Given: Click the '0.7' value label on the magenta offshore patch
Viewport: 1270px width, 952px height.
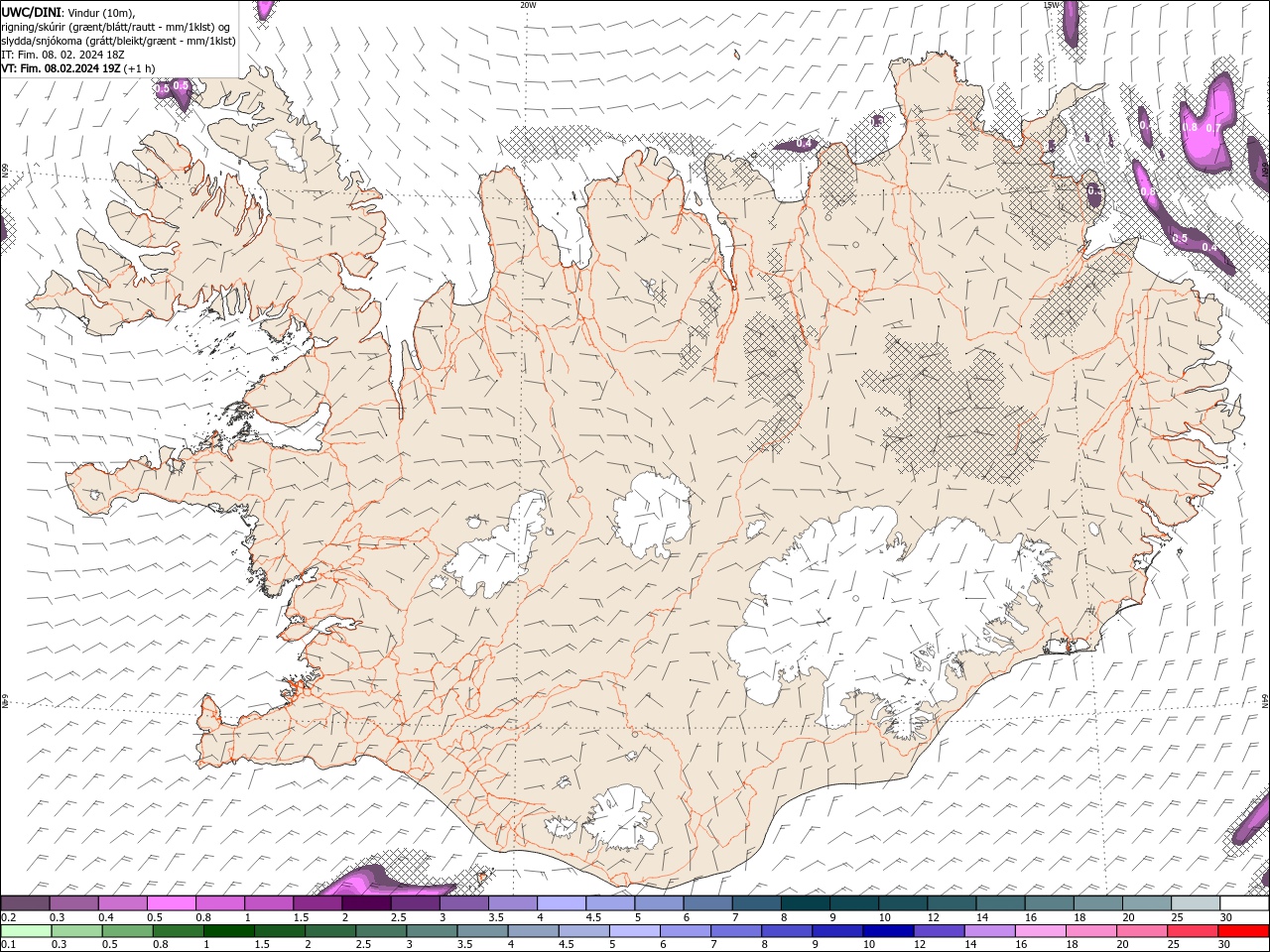Looking at the screenshot, I should pyautogui.click(x=1212, y=128).
